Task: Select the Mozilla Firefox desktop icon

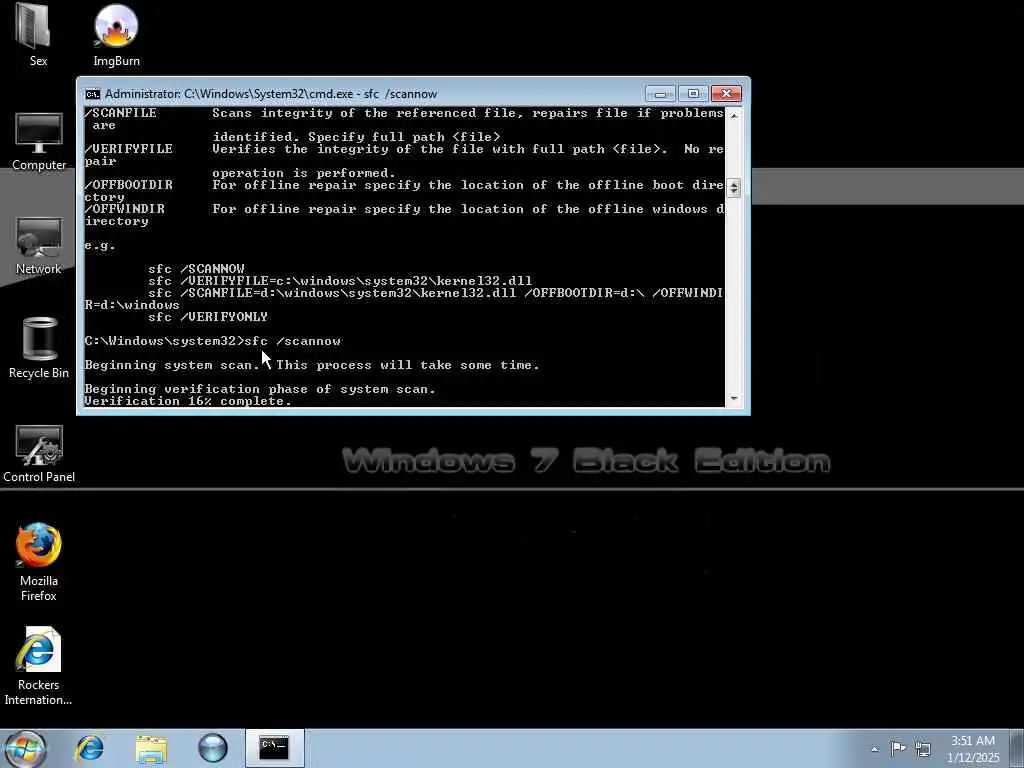Action: 39,562
